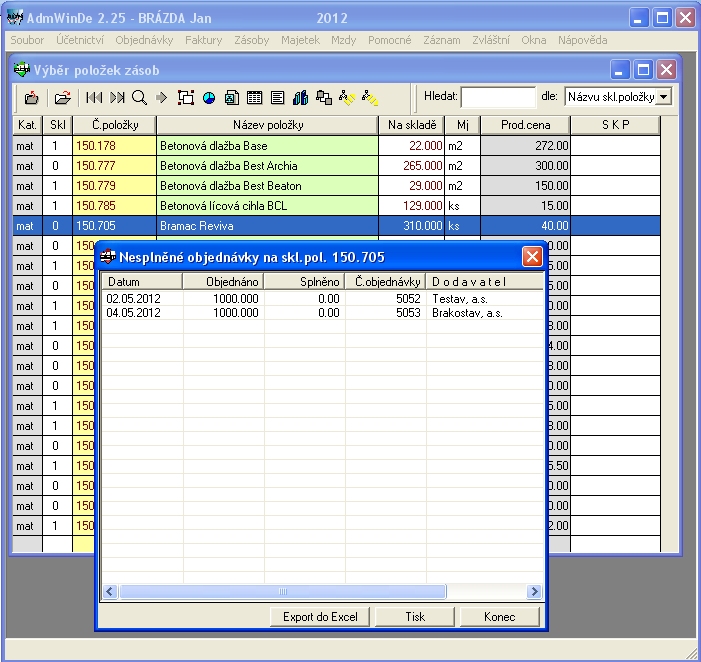Click the Hledat search input field
The image size is (701, 662).
498,97
